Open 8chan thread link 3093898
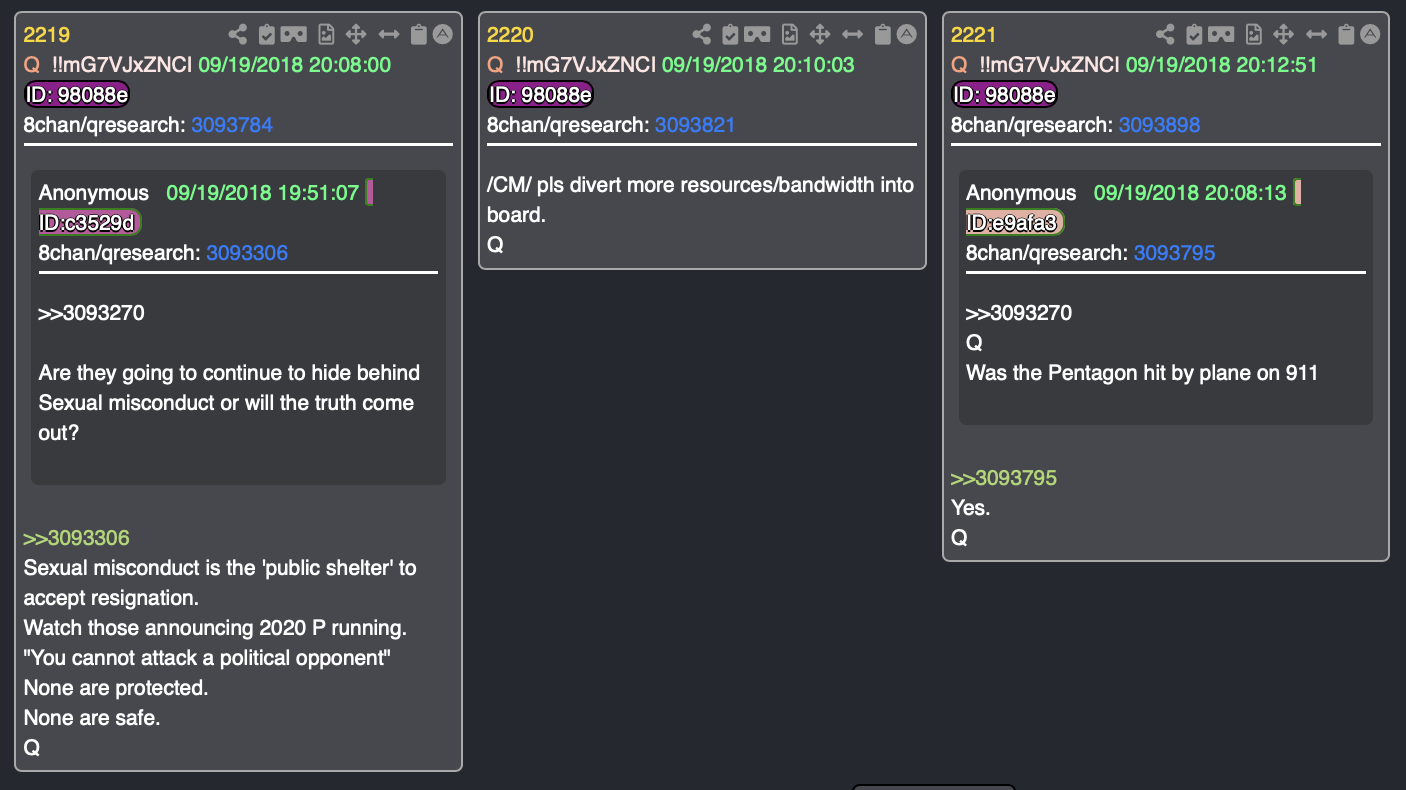This screenshot has height=790, width=1406. click(x=1159, y=125)
